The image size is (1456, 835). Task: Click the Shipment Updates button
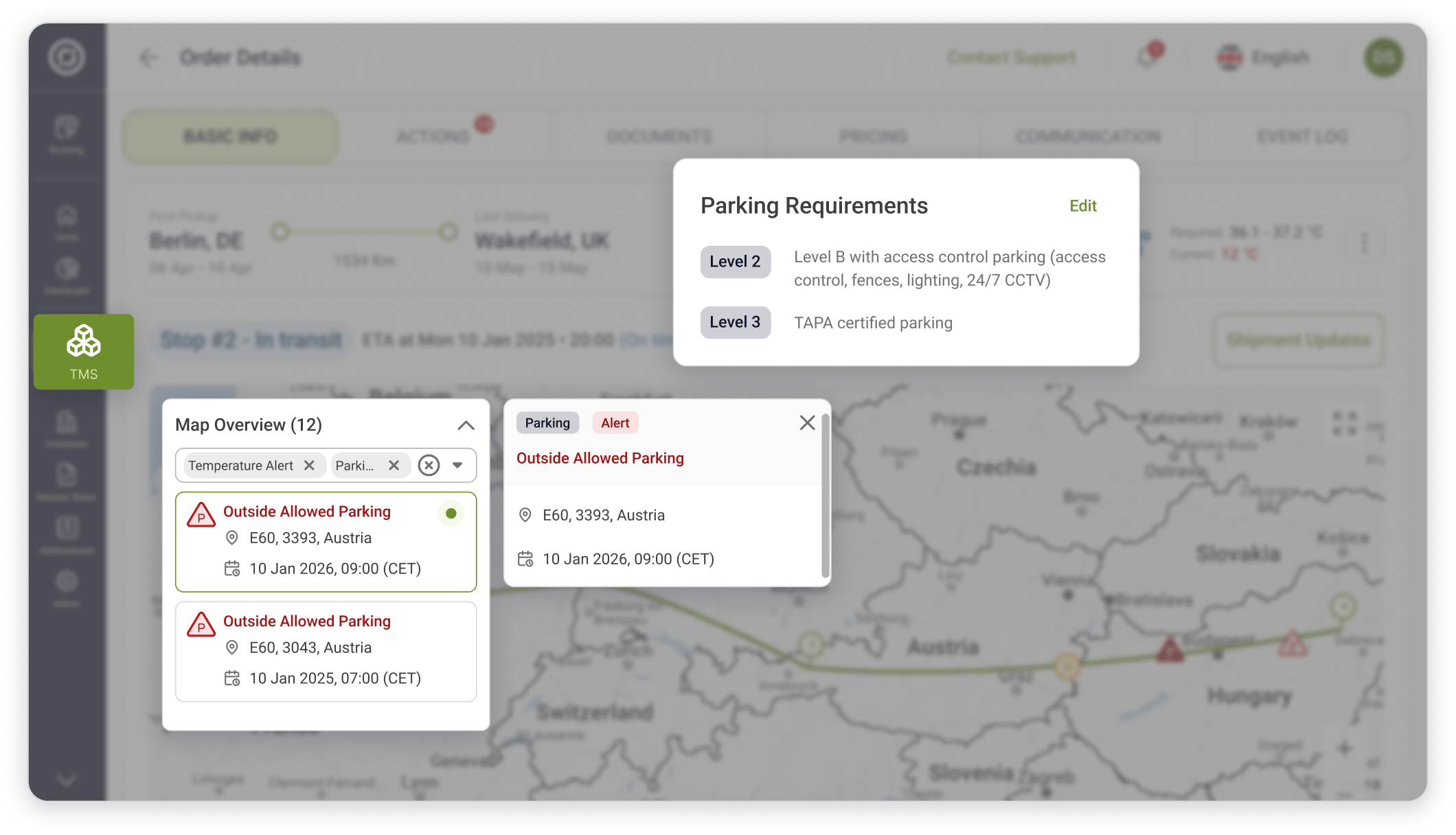[x=1298, y=341]
